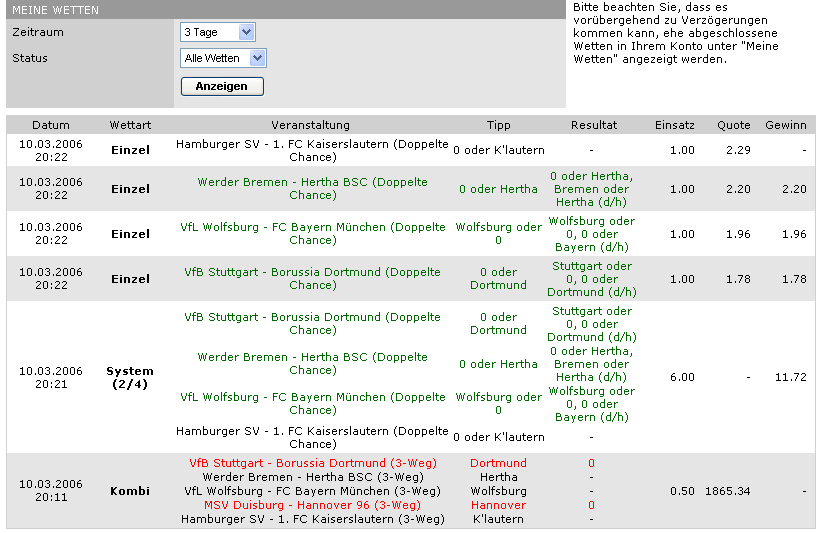Click the Einsatz column header

[x=674, y=125]
